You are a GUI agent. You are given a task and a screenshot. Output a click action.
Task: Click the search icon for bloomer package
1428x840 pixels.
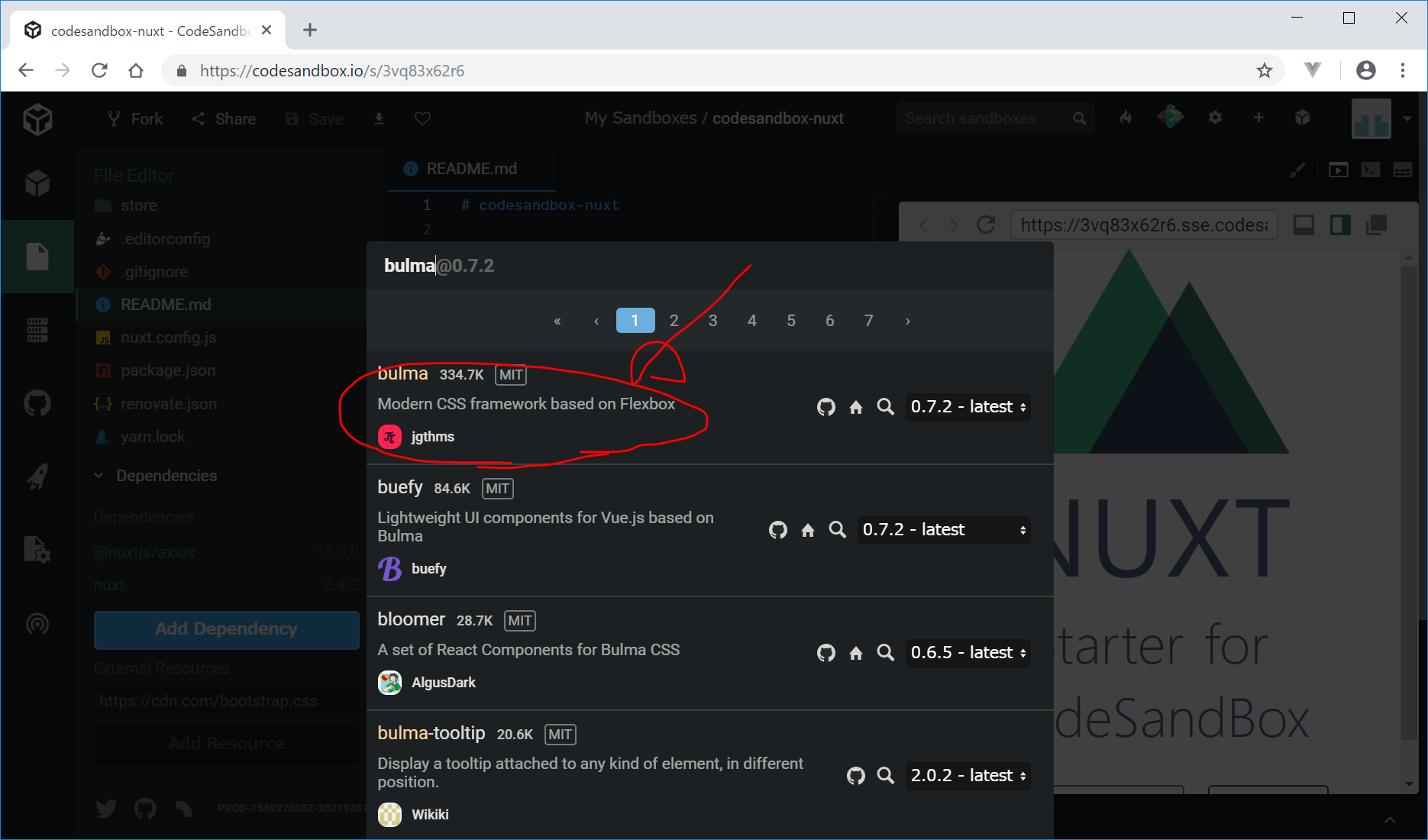885,653
